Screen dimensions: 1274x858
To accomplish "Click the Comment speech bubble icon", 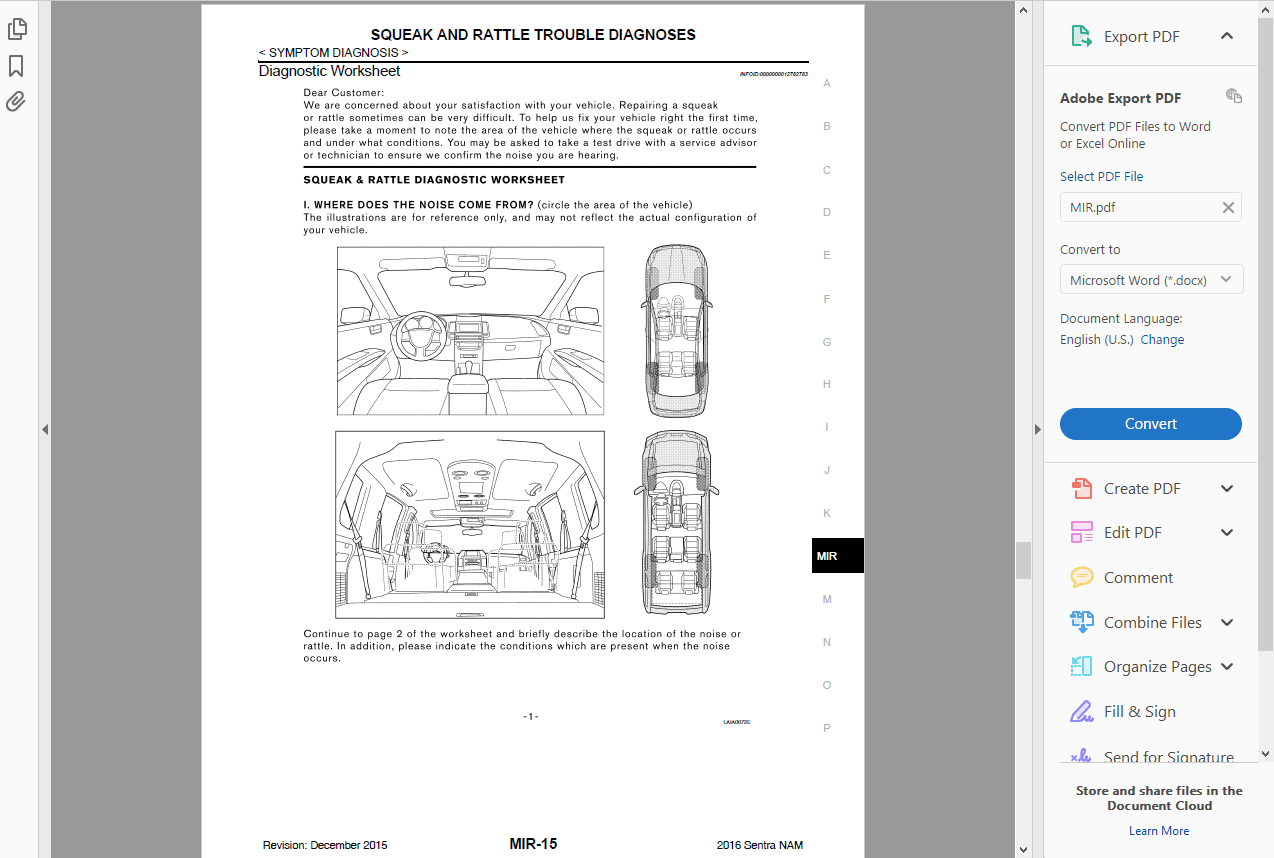I will 1081,578.
